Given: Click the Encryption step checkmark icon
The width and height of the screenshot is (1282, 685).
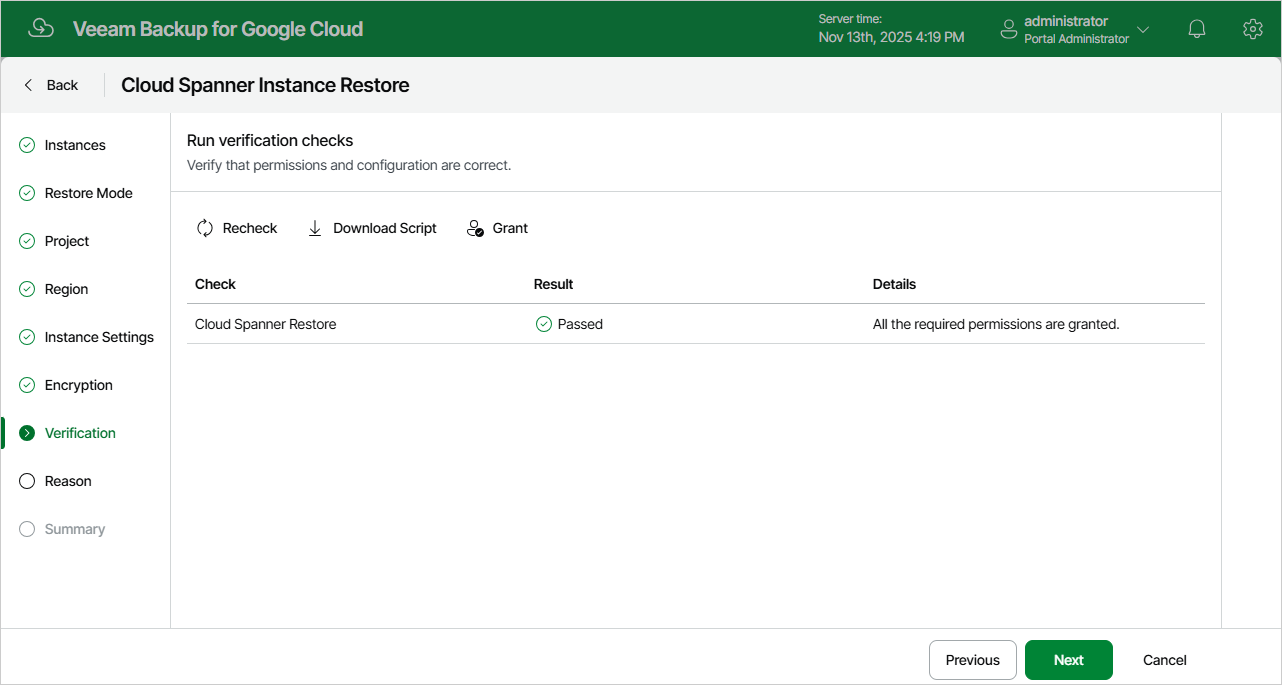Looking at the screenshot, I should click(27, 385).
